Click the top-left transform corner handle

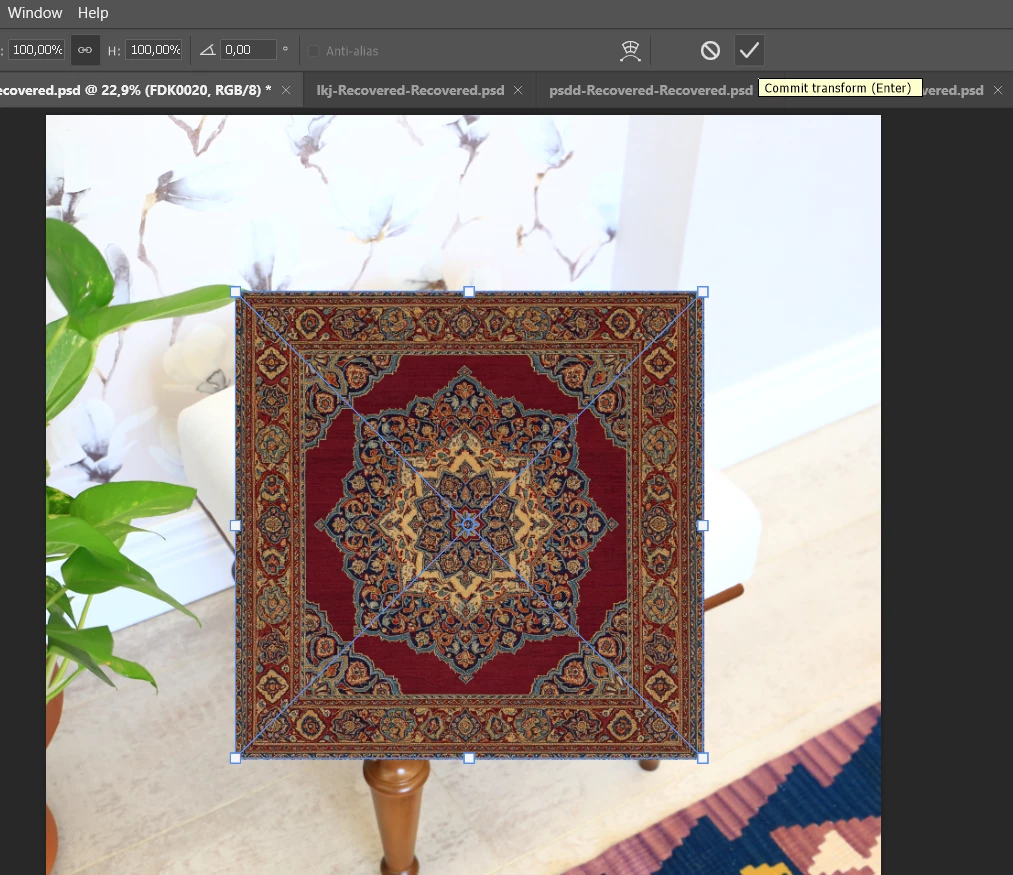click(x=235, y=292)
